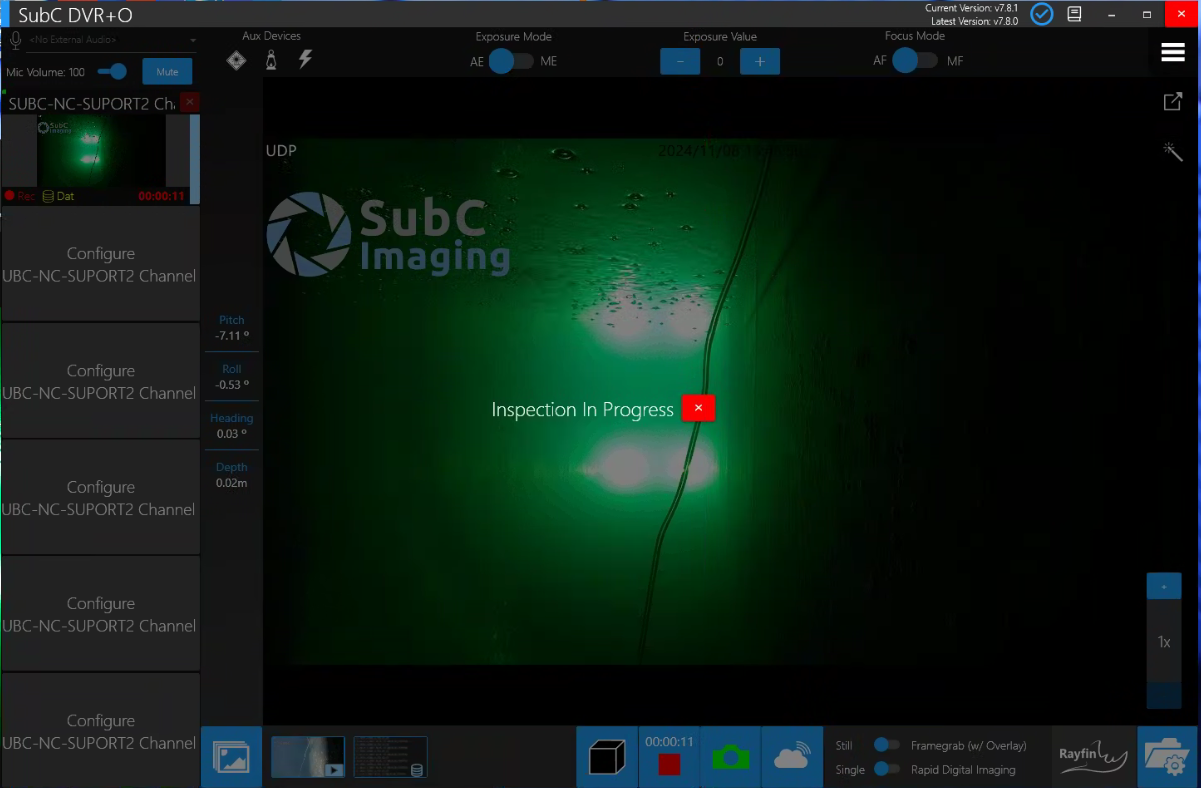Cancel Inspection In Progress with red X
This screenshot has height=788, width=1201.
[x=698, y=408]
